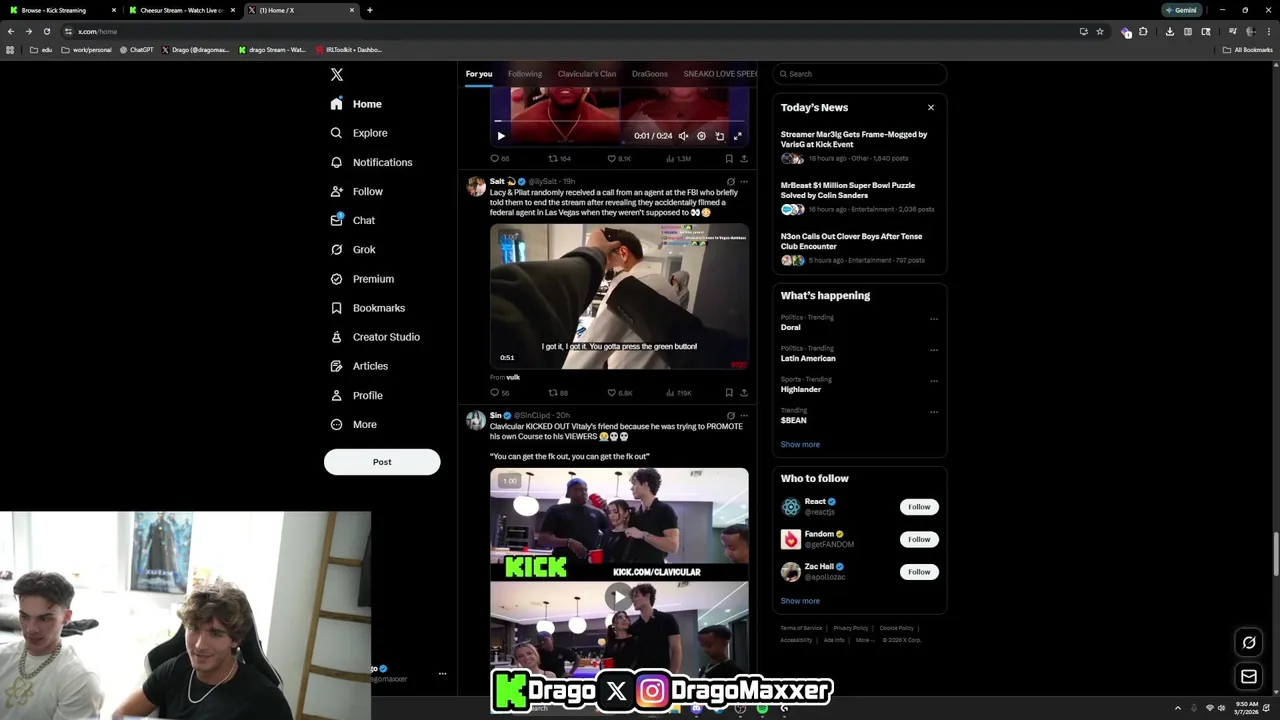
Task: Open Creator Studio in the sidebar
Action: click(x=375, y=337)
